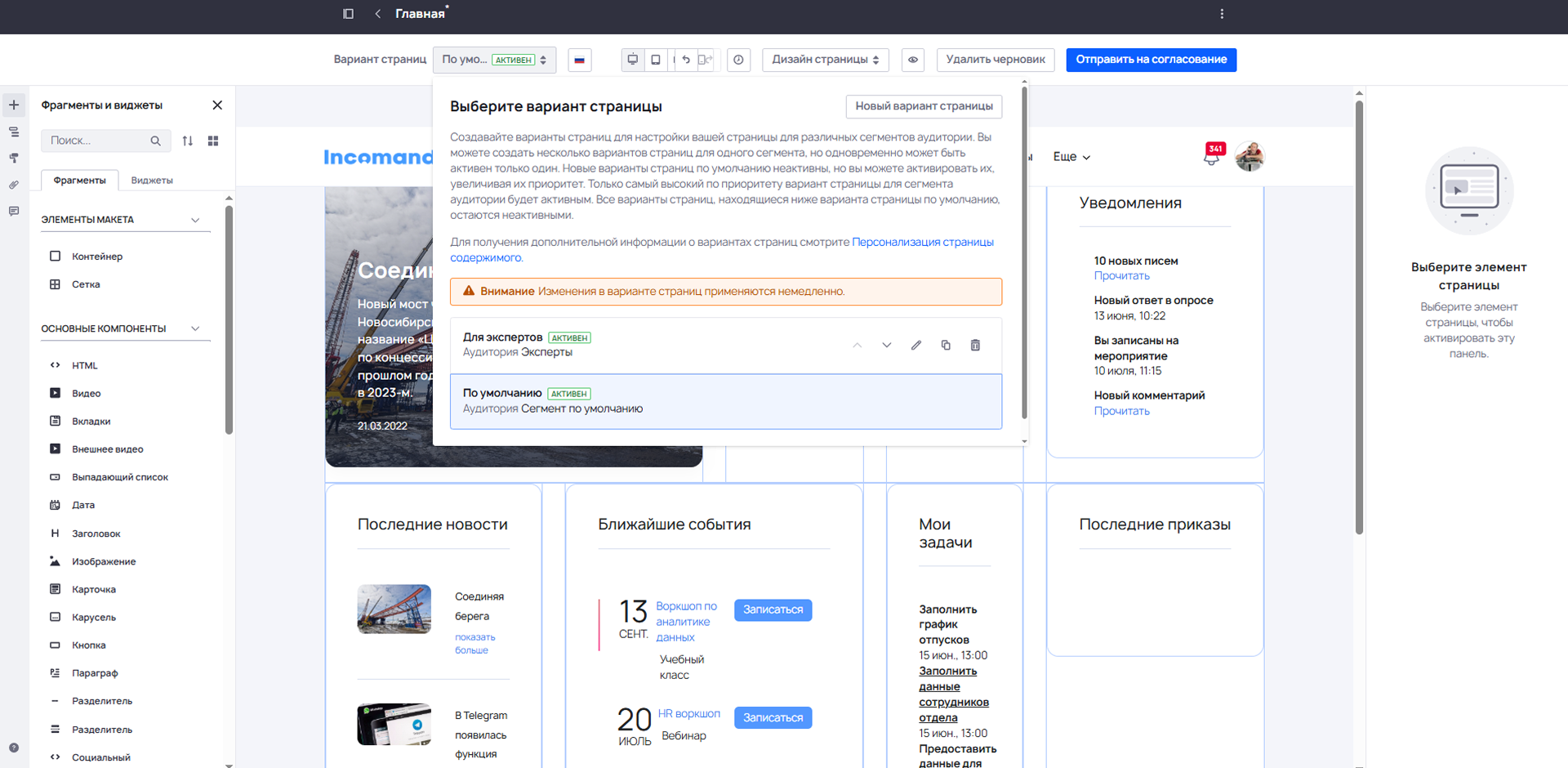Open the browser structure tree icon in sidebar
The height and width of the screenshot is (768, 1568).
(x=14, y=132)
